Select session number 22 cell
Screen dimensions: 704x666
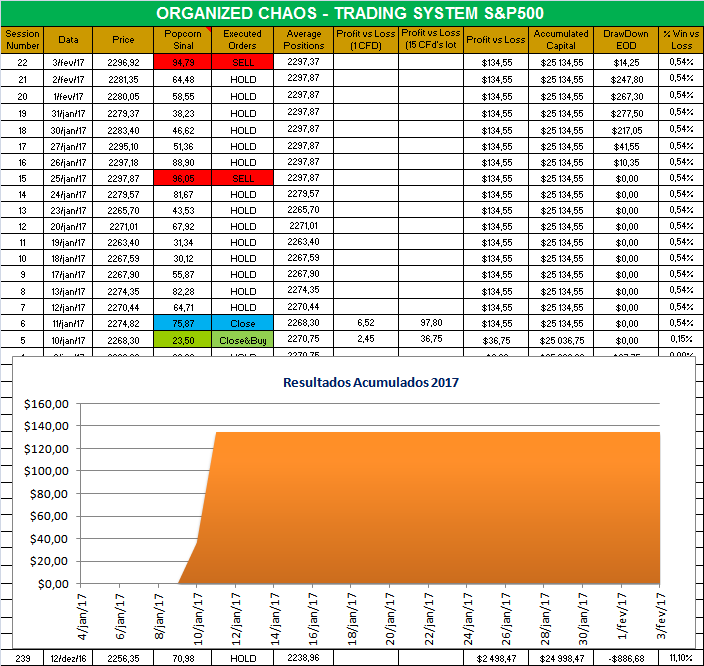(x=22, y=62)
